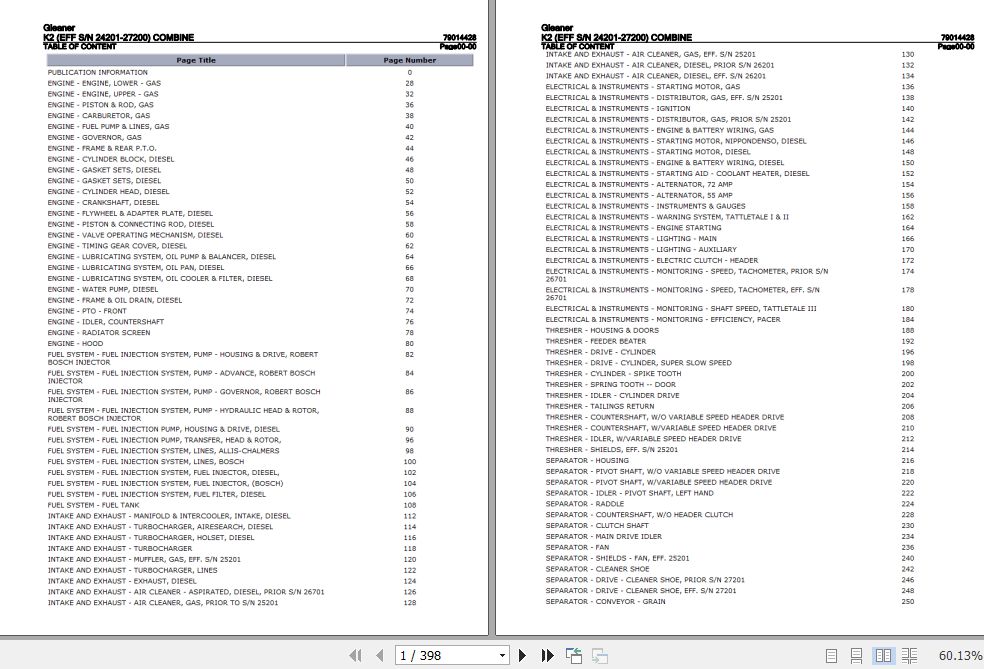
Task: Click SEPARATOR - RADDLE row
Action: click(585, 503)
